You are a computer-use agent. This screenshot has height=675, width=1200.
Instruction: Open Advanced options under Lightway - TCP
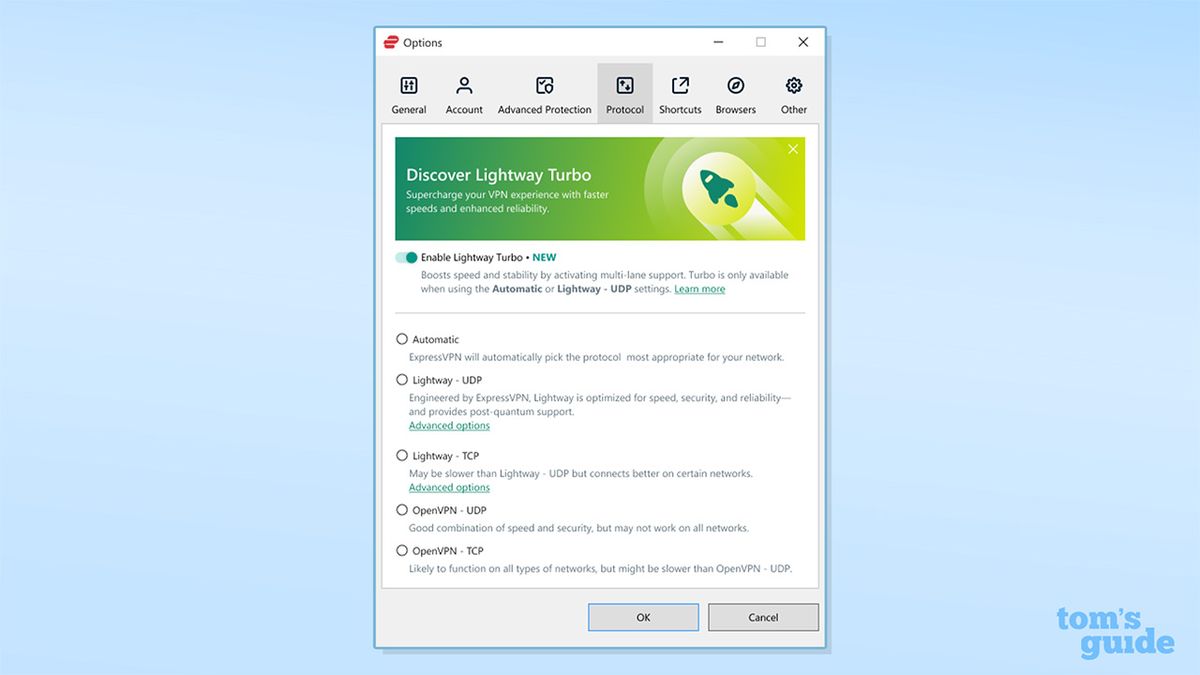[449, 488]
